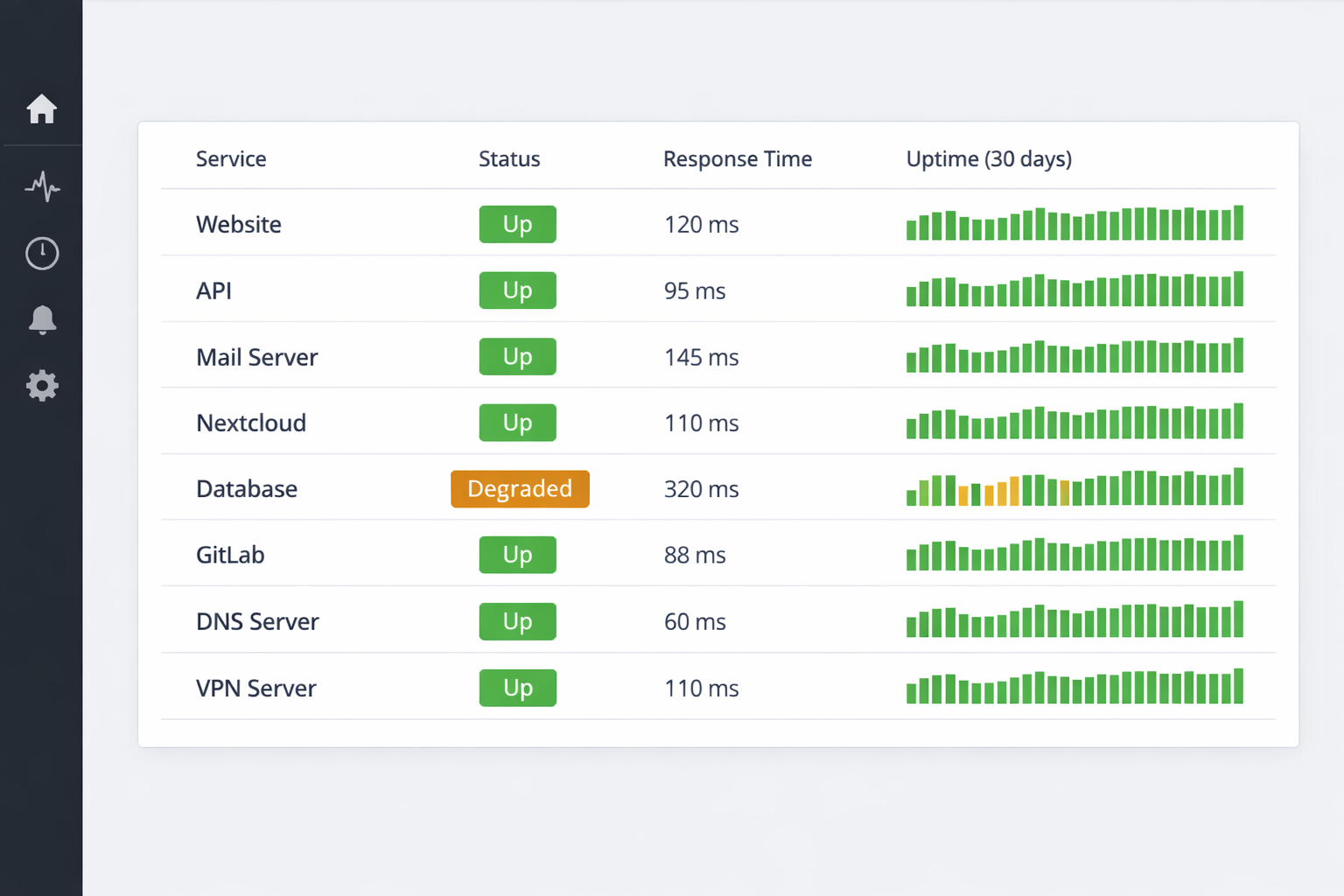The image size is (1344, 896).
Task: Open the Mail Server service row
Action: pos(256,357)
